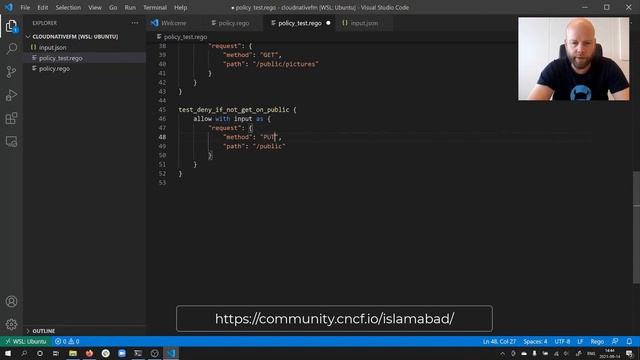Open Windows Start menu

8,353
